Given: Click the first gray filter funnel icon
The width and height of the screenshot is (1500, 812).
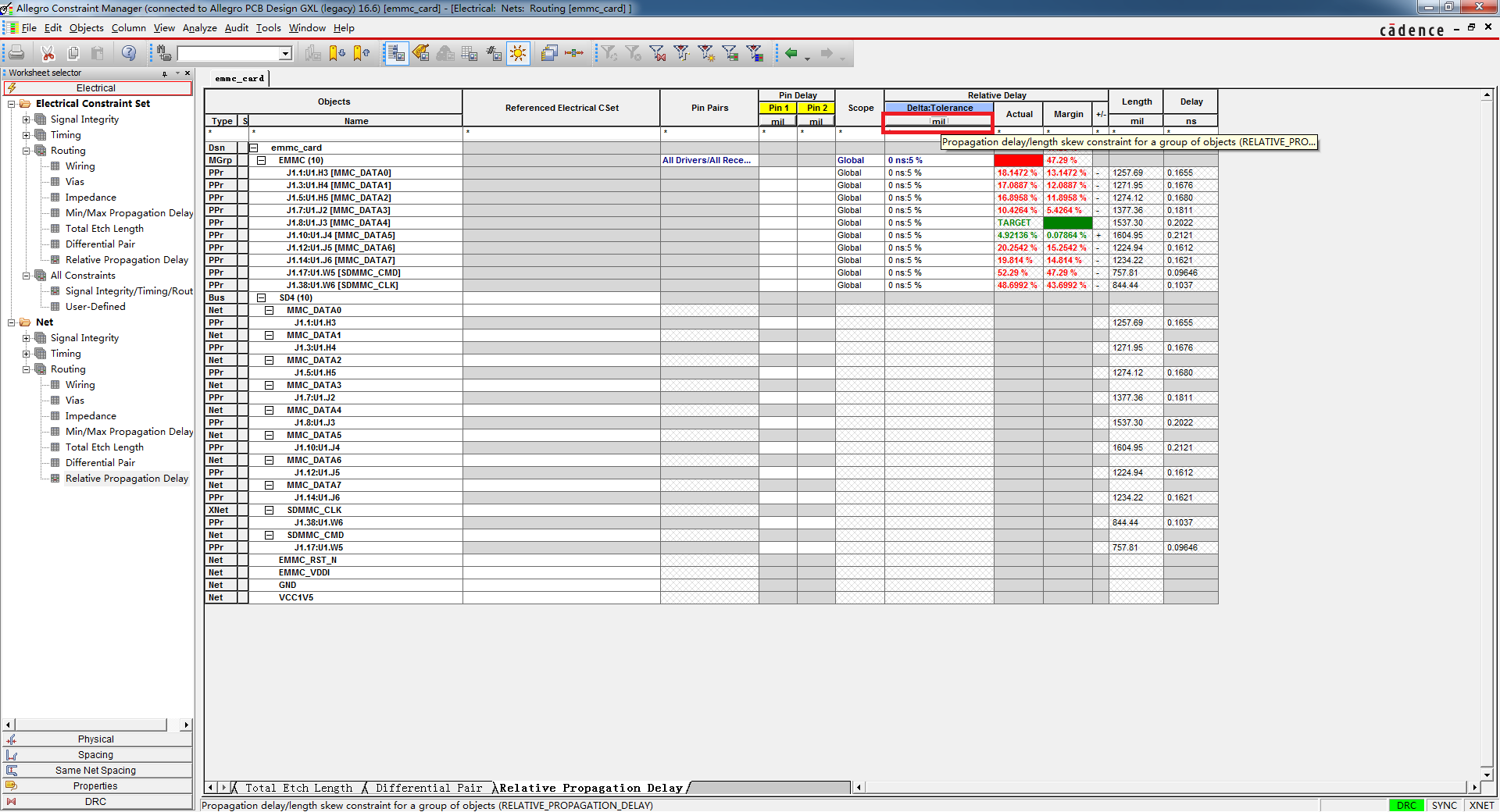Looking at the screenshot, I should [609, 53].
